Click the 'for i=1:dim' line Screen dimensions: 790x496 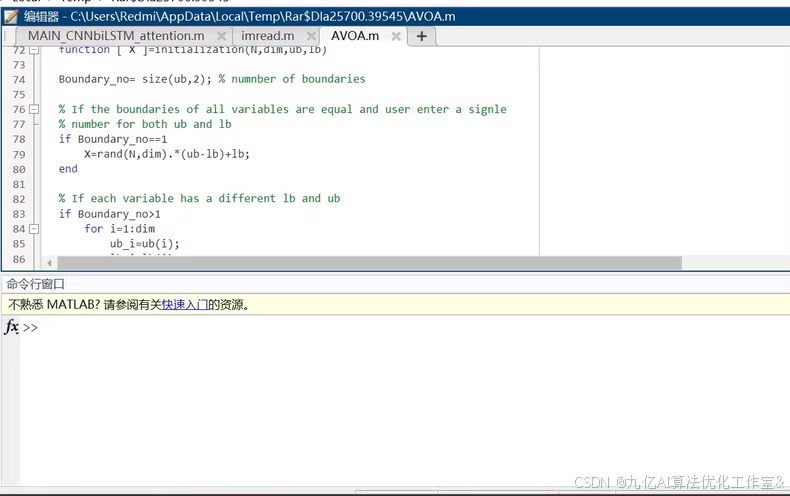click(x=119, y=229)
